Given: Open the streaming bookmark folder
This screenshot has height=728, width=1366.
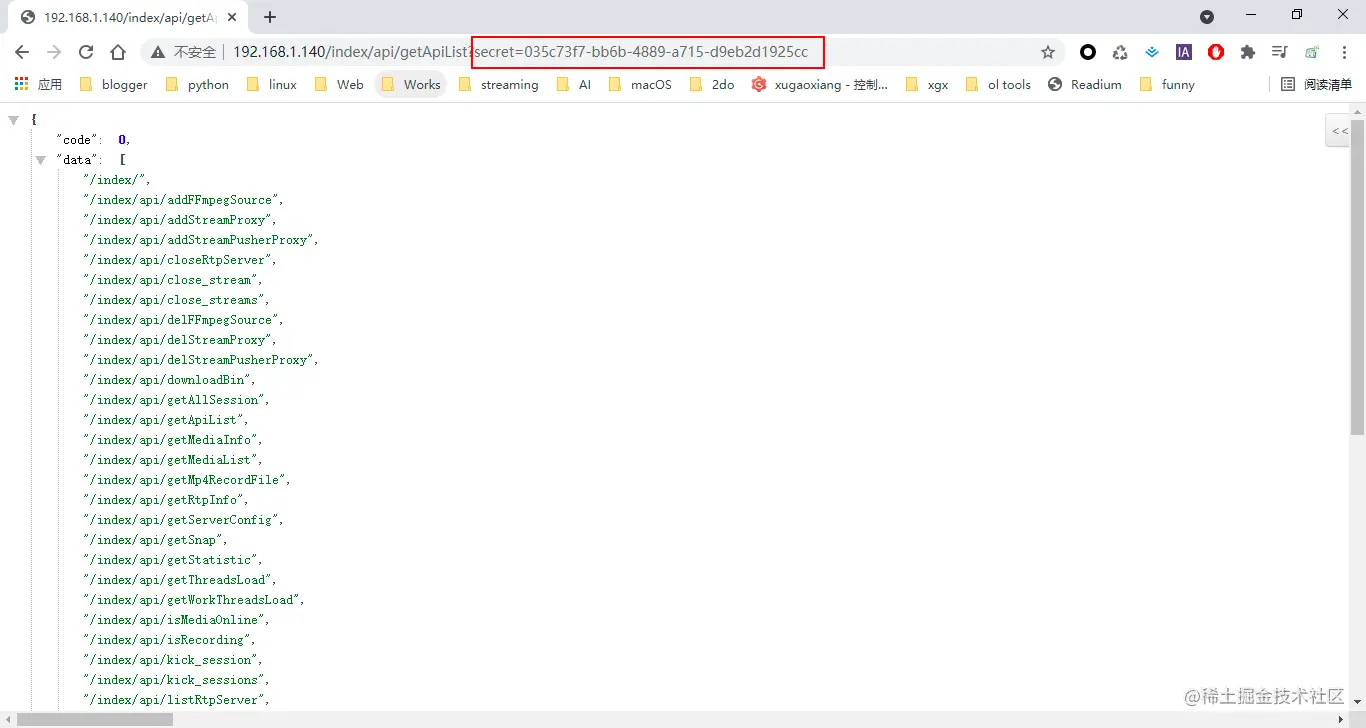Looking at the screenshot, I should pyautogui.click(x=498, y=85).
